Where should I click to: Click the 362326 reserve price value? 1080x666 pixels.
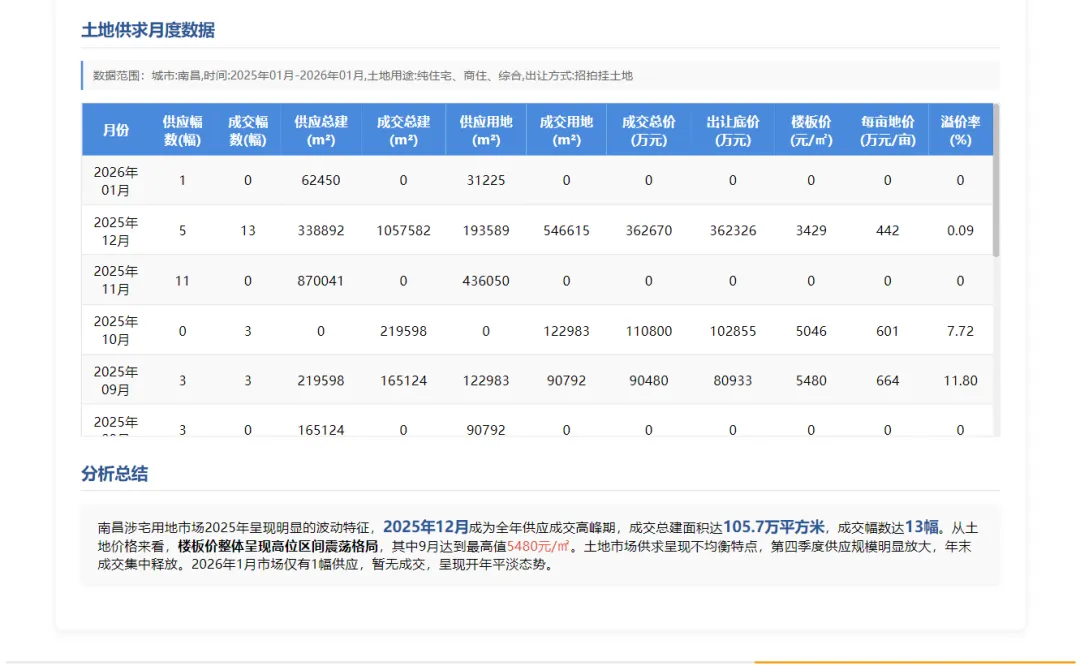point(732,231)
